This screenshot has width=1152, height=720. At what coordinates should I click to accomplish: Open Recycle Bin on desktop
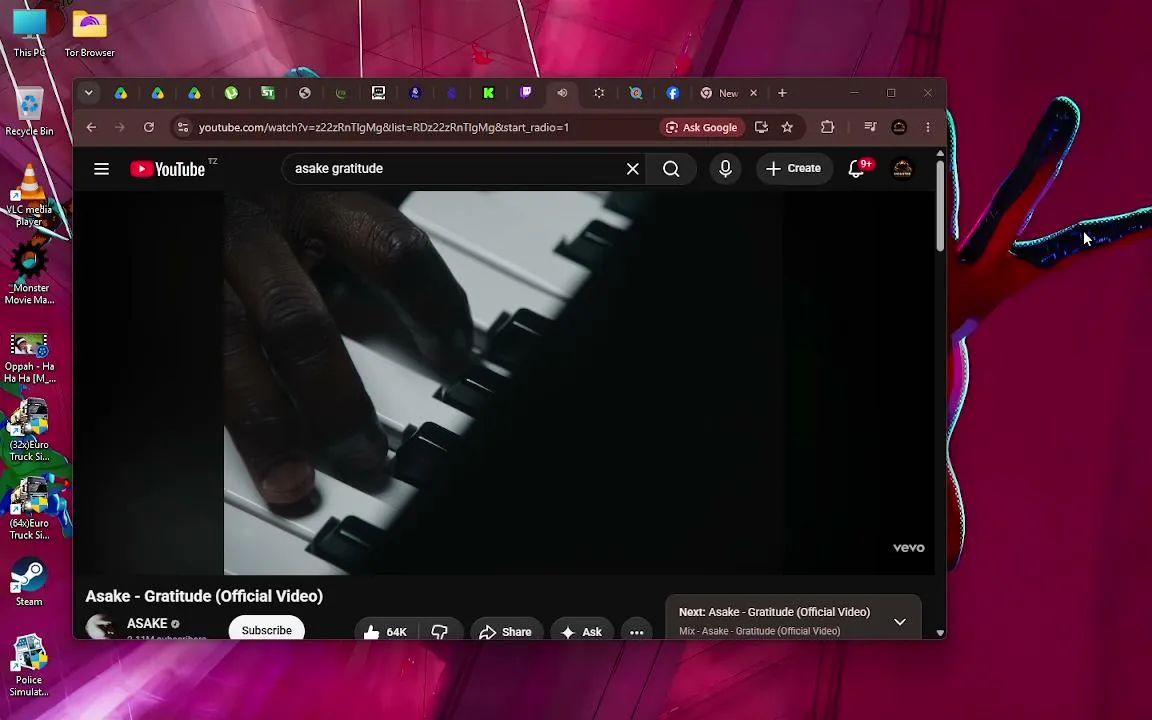[29, 112]
